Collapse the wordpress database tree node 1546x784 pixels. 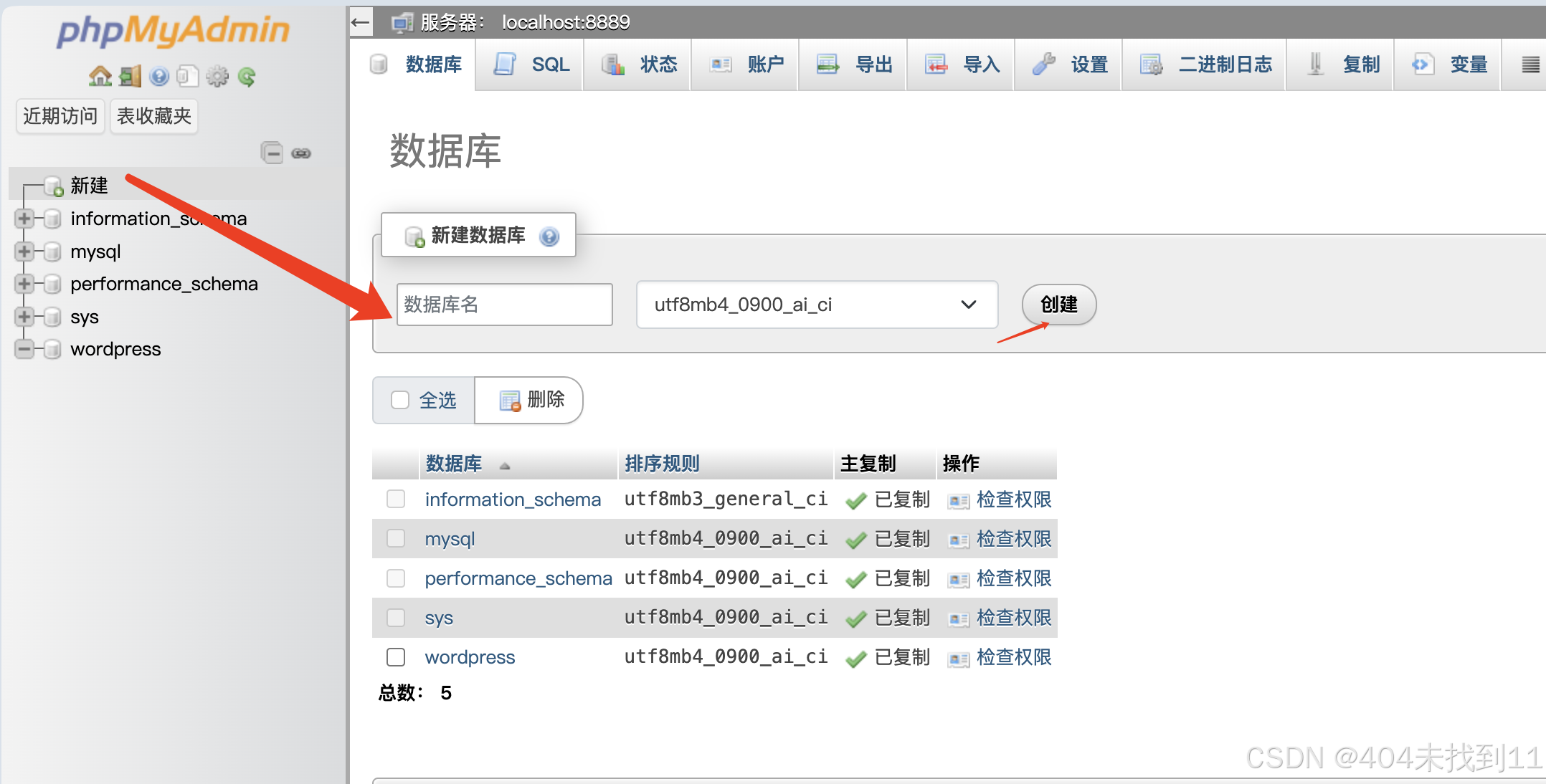click(x=24, y=349)
